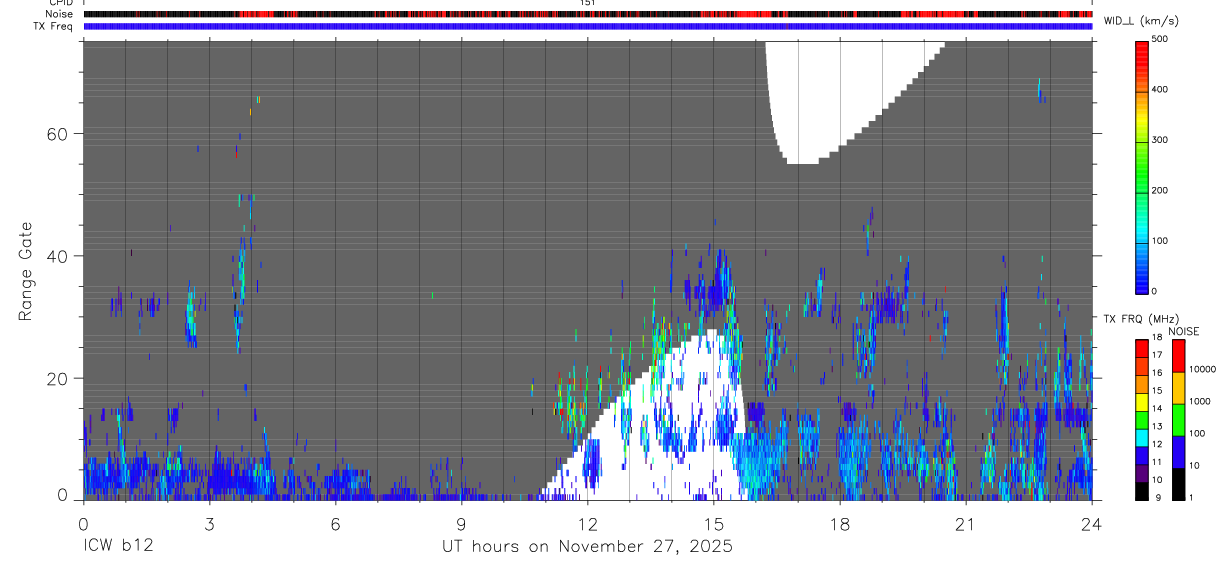Click the TX frequency legend label '18'
This screenshot has height=567, width=1228.
pos(1157,338)
